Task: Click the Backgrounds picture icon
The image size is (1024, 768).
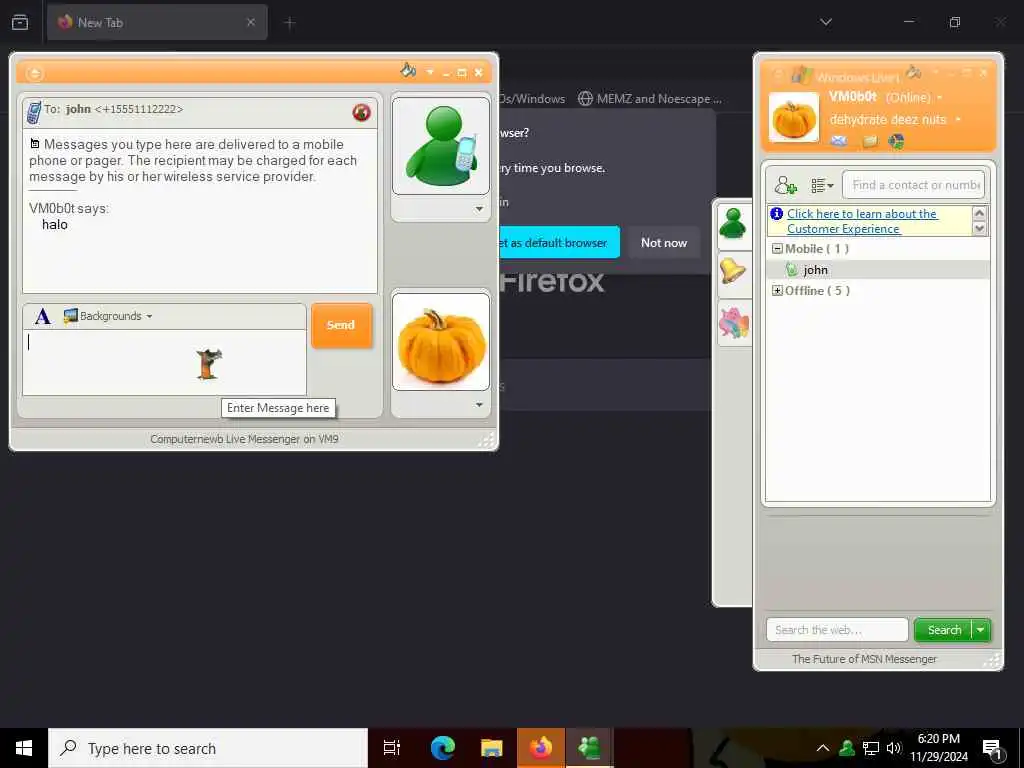Action: tap(71, 316)
